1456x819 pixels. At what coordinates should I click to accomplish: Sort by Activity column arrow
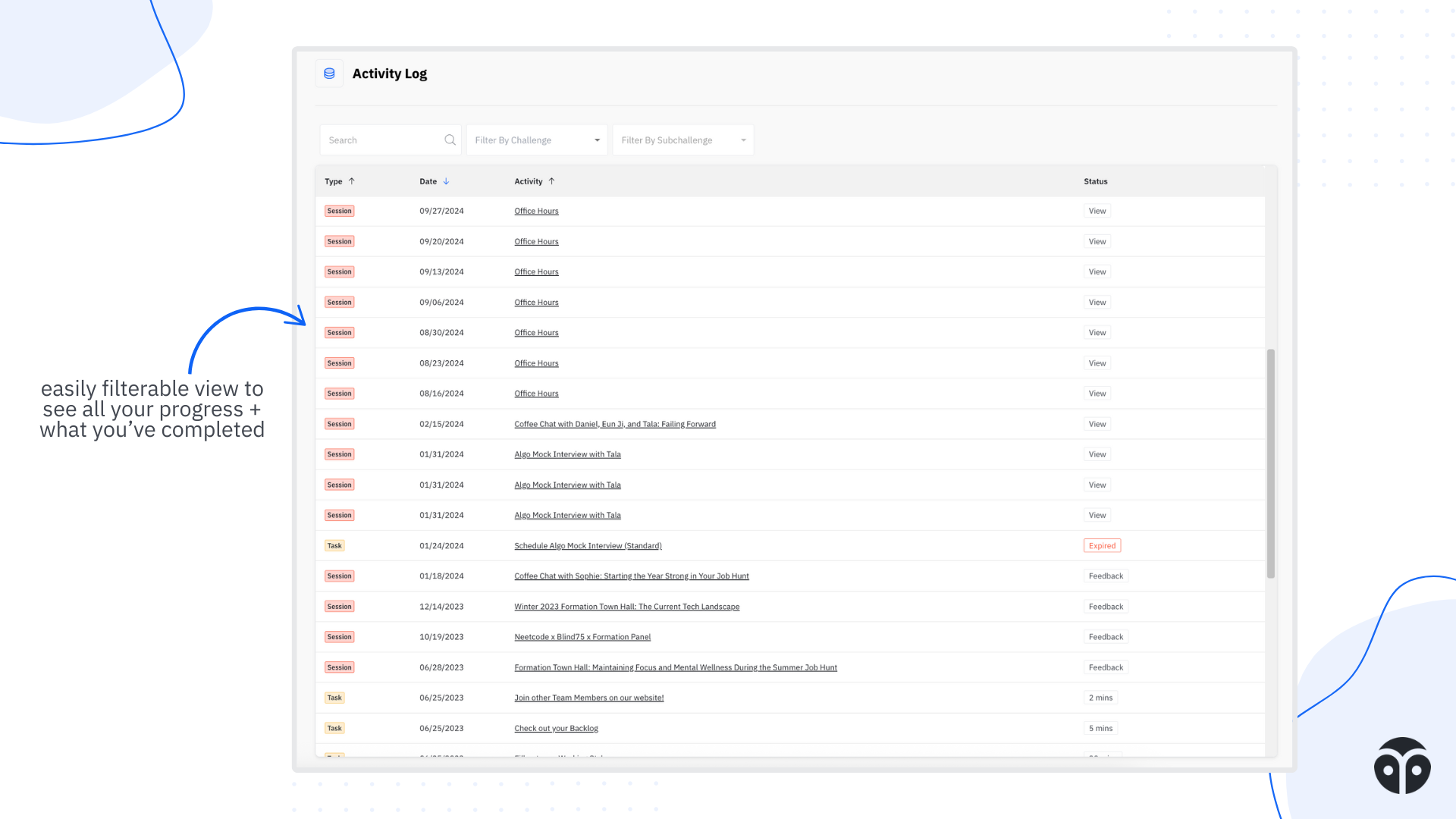click(x=551, y=181)
